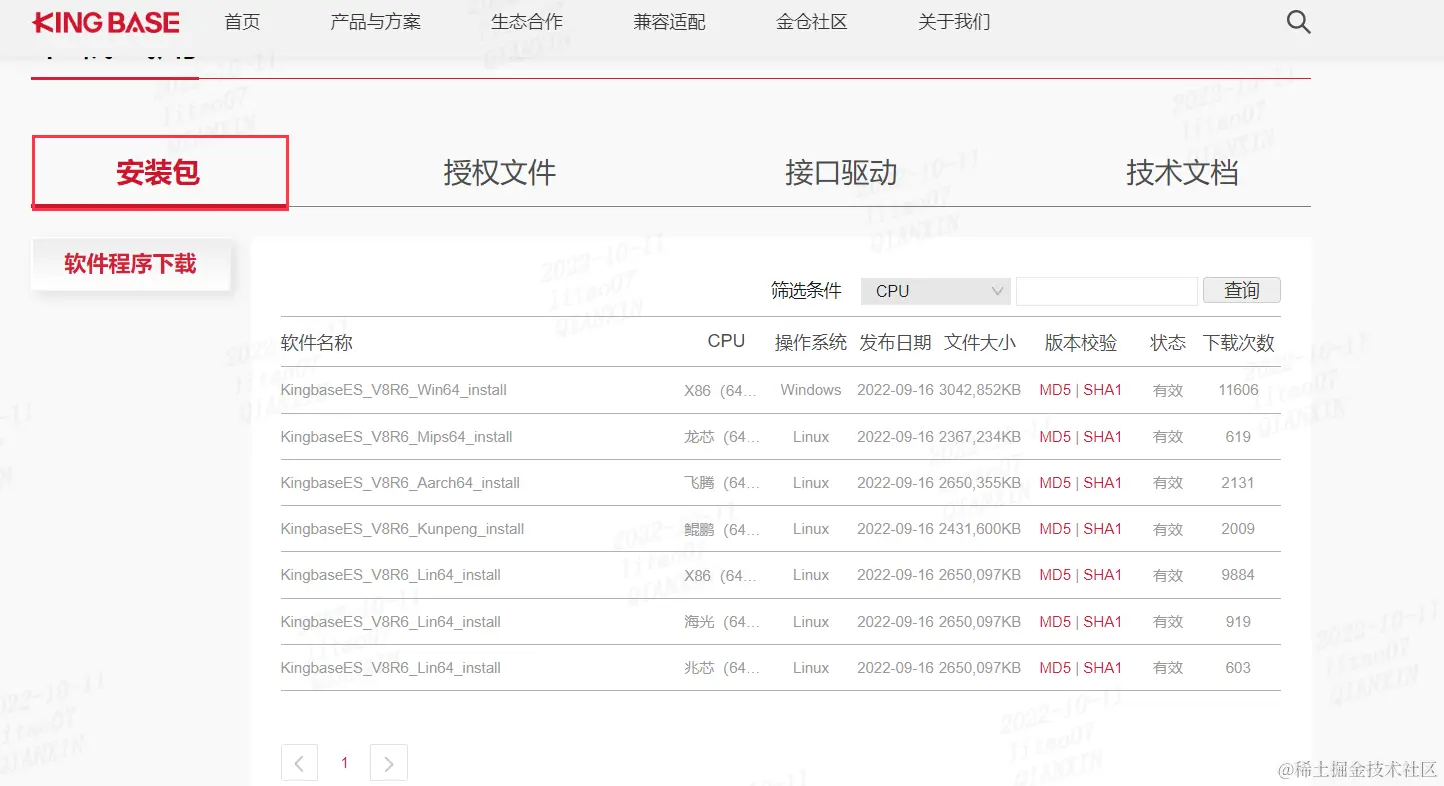The height and width of the screenshot is (786, 1444).
Task: Click the 飞腾 CPU cell
Action: point(722,483)
